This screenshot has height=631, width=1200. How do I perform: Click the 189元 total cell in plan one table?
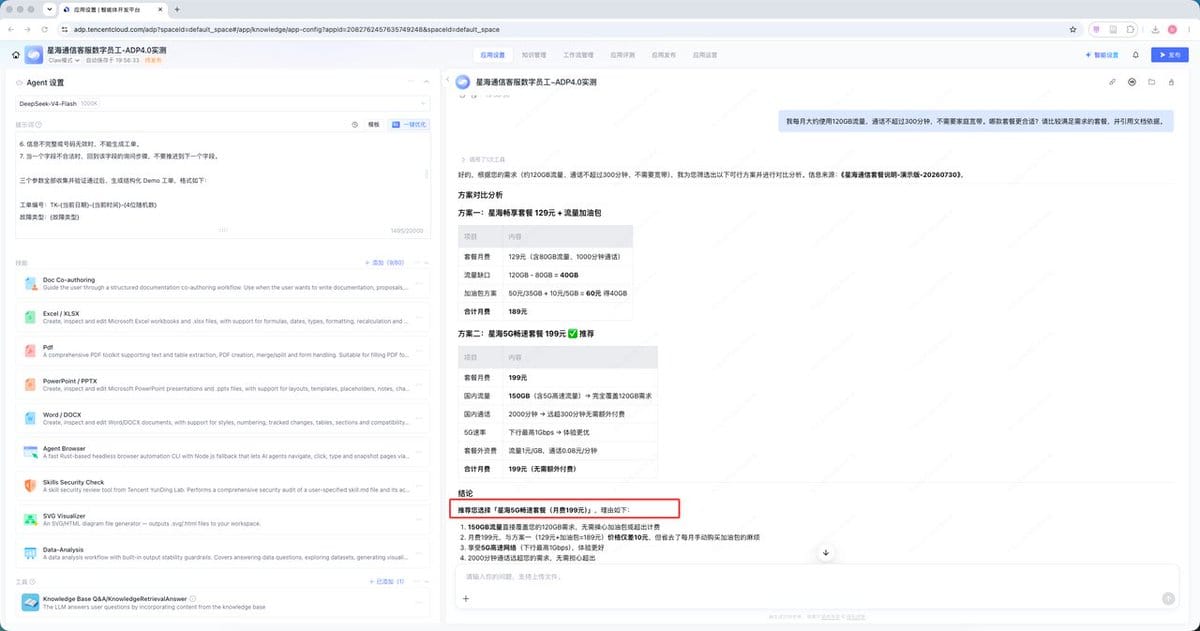[x=517, y=311]
